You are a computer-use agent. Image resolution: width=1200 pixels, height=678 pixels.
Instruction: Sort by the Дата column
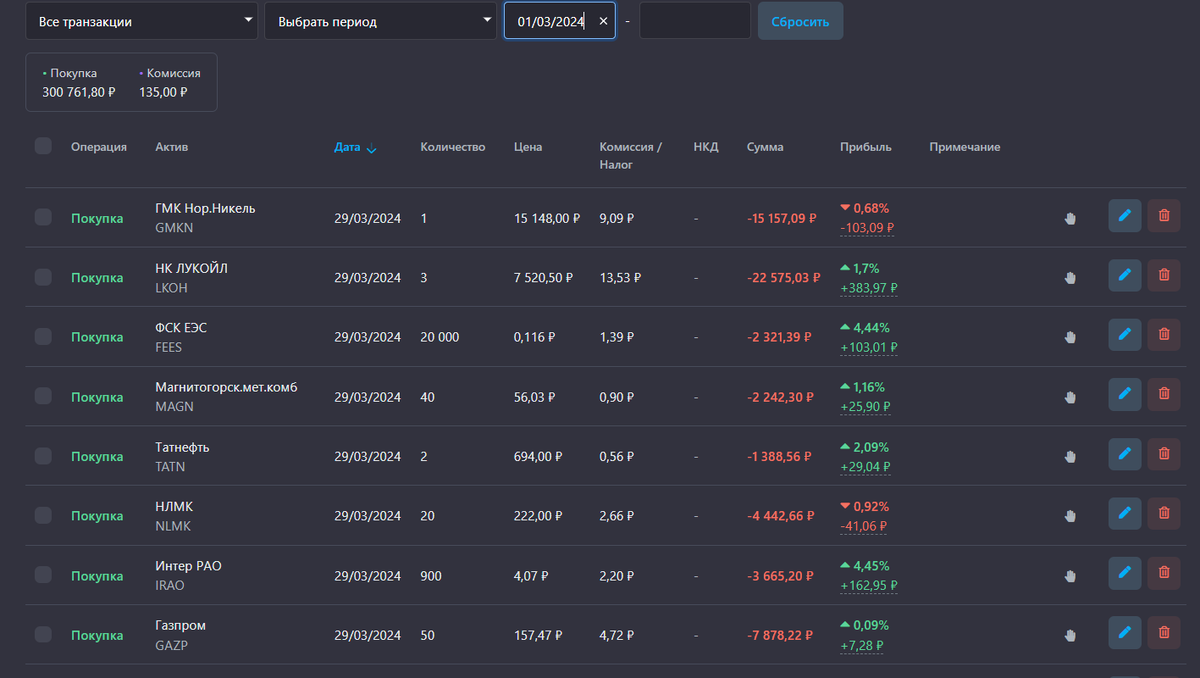355,147
